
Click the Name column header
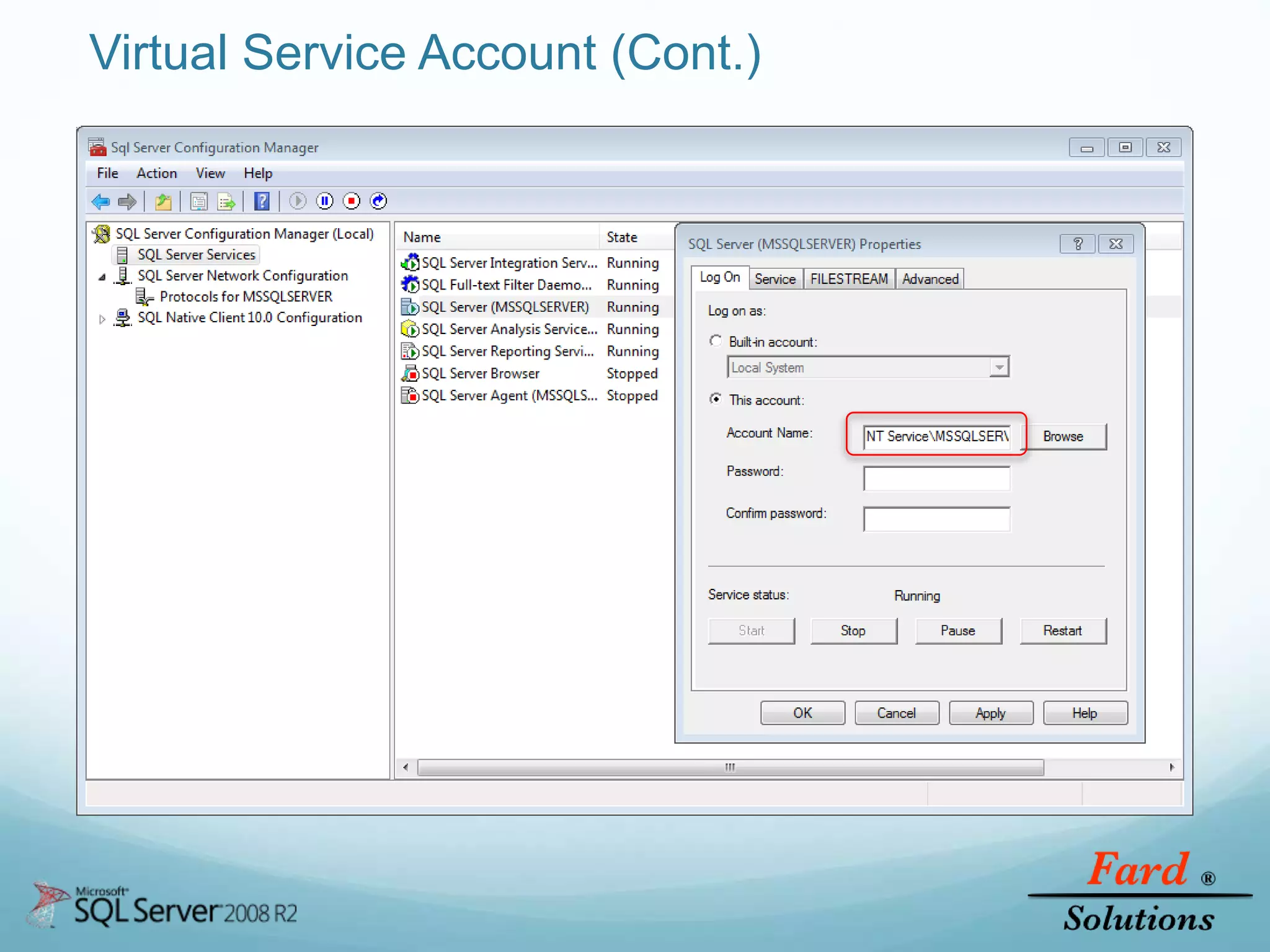(x=497, y=237)
